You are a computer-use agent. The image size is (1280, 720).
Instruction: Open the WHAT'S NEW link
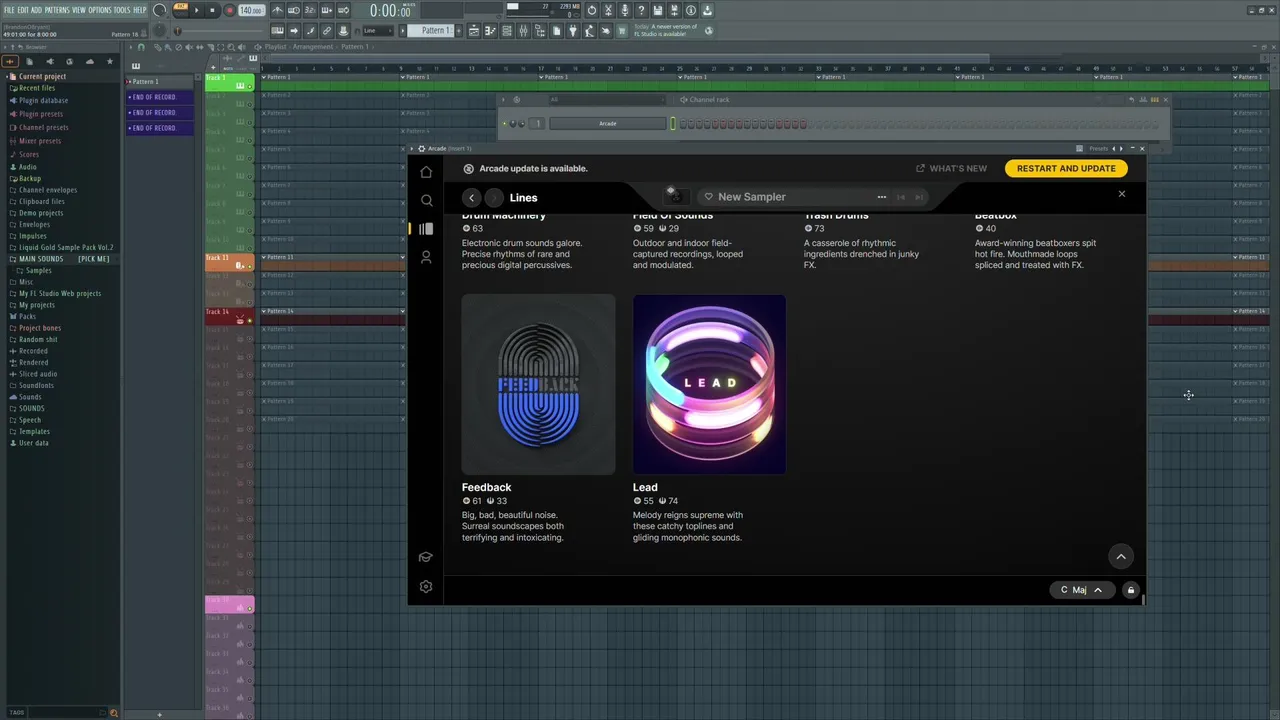(951, 168)
